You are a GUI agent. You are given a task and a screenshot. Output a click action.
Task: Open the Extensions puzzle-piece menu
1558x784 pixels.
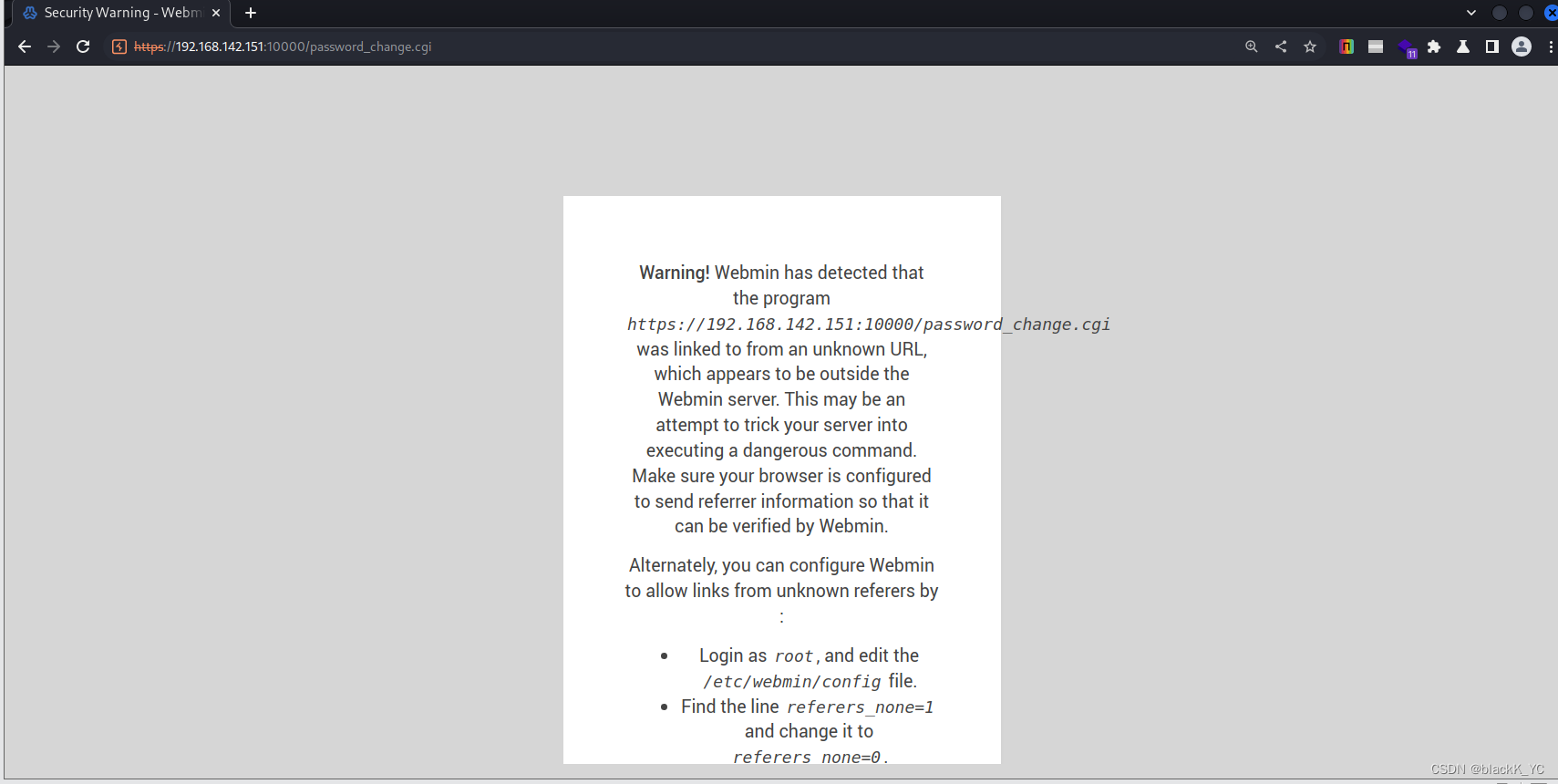click(x=1434, y=46)
